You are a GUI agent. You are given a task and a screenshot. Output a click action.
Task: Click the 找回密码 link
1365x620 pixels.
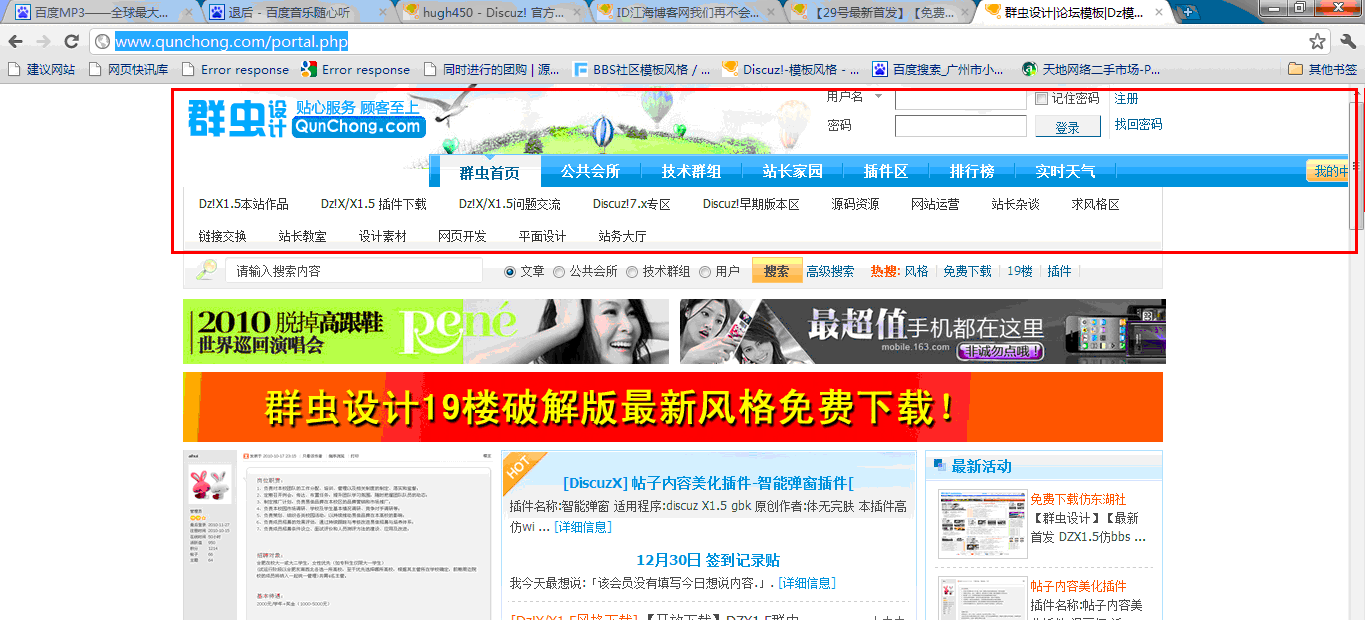coord(1138,124)
